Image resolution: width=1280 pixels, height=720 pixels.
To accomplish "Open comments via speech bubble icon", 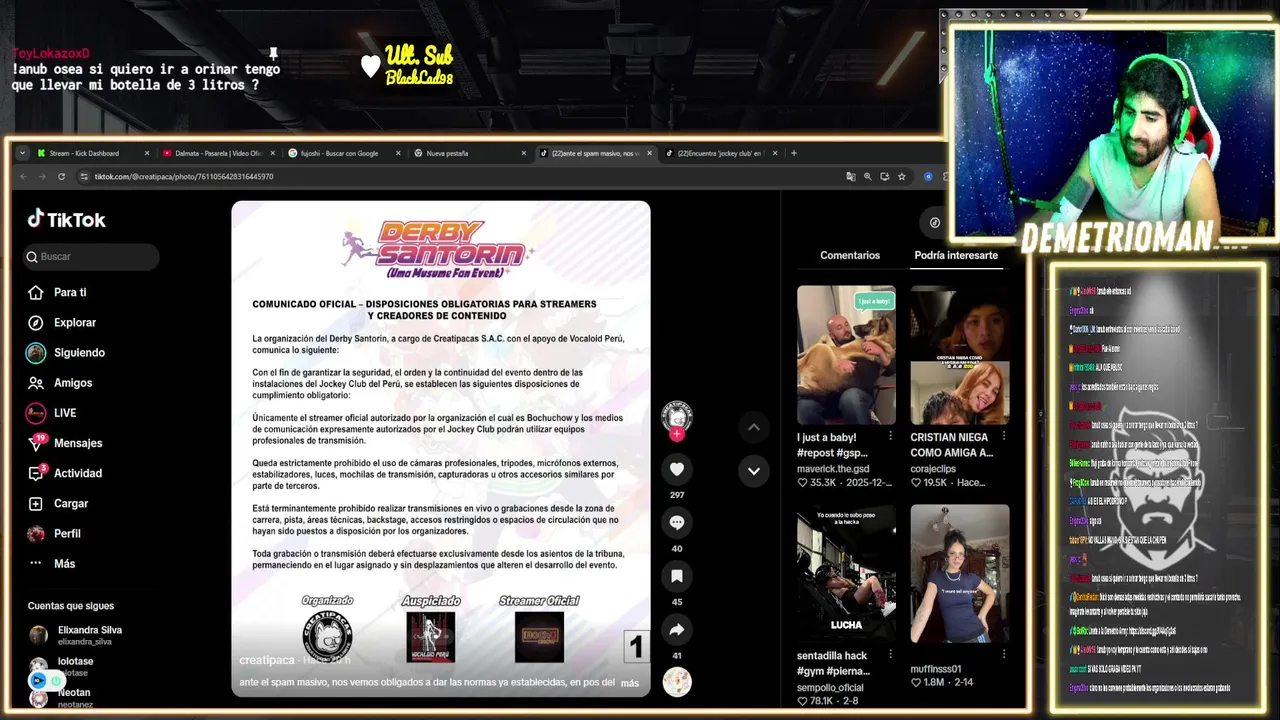I will coord(677,522).
